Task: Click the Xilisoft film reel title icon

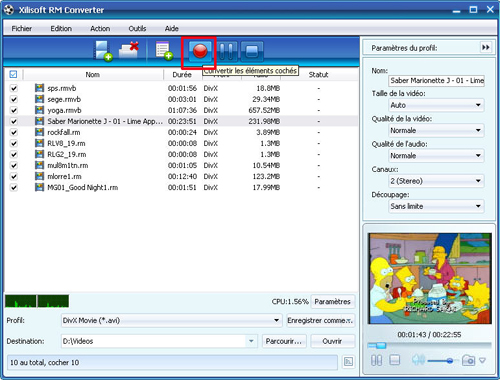Action: [x=9, y=10]
